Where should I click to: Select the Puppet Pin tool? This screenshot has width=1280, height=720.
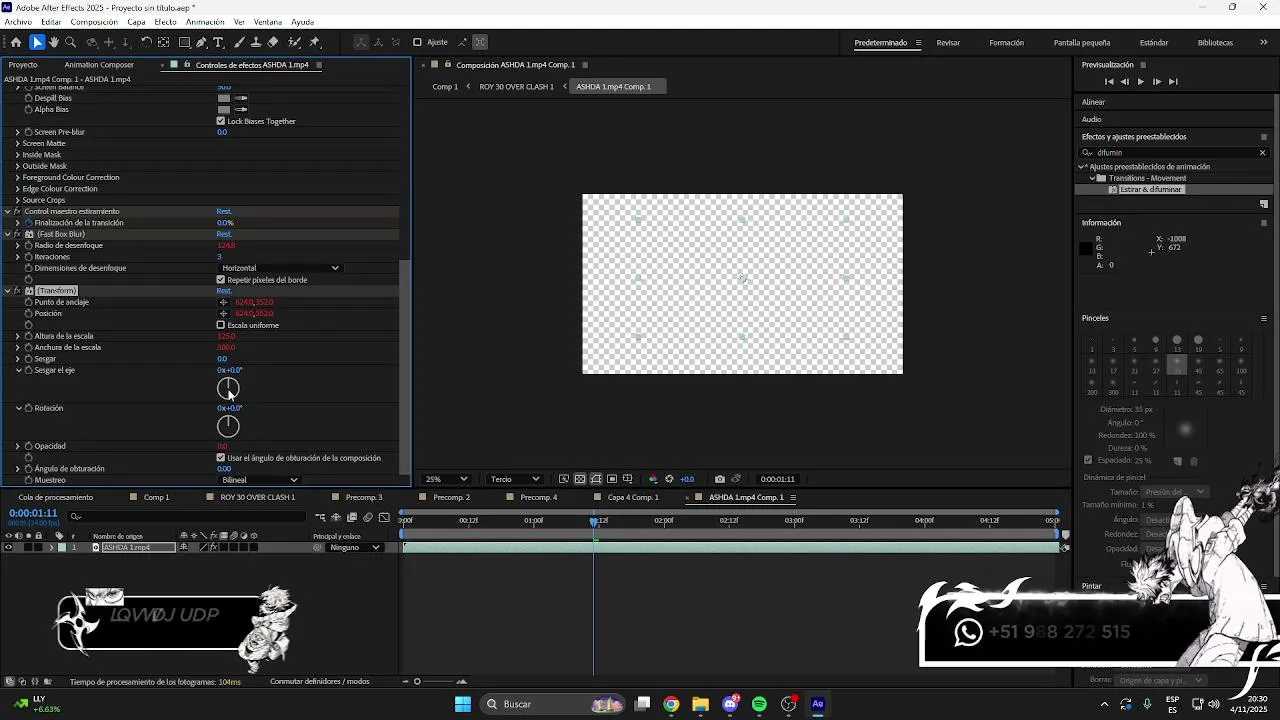315,42
